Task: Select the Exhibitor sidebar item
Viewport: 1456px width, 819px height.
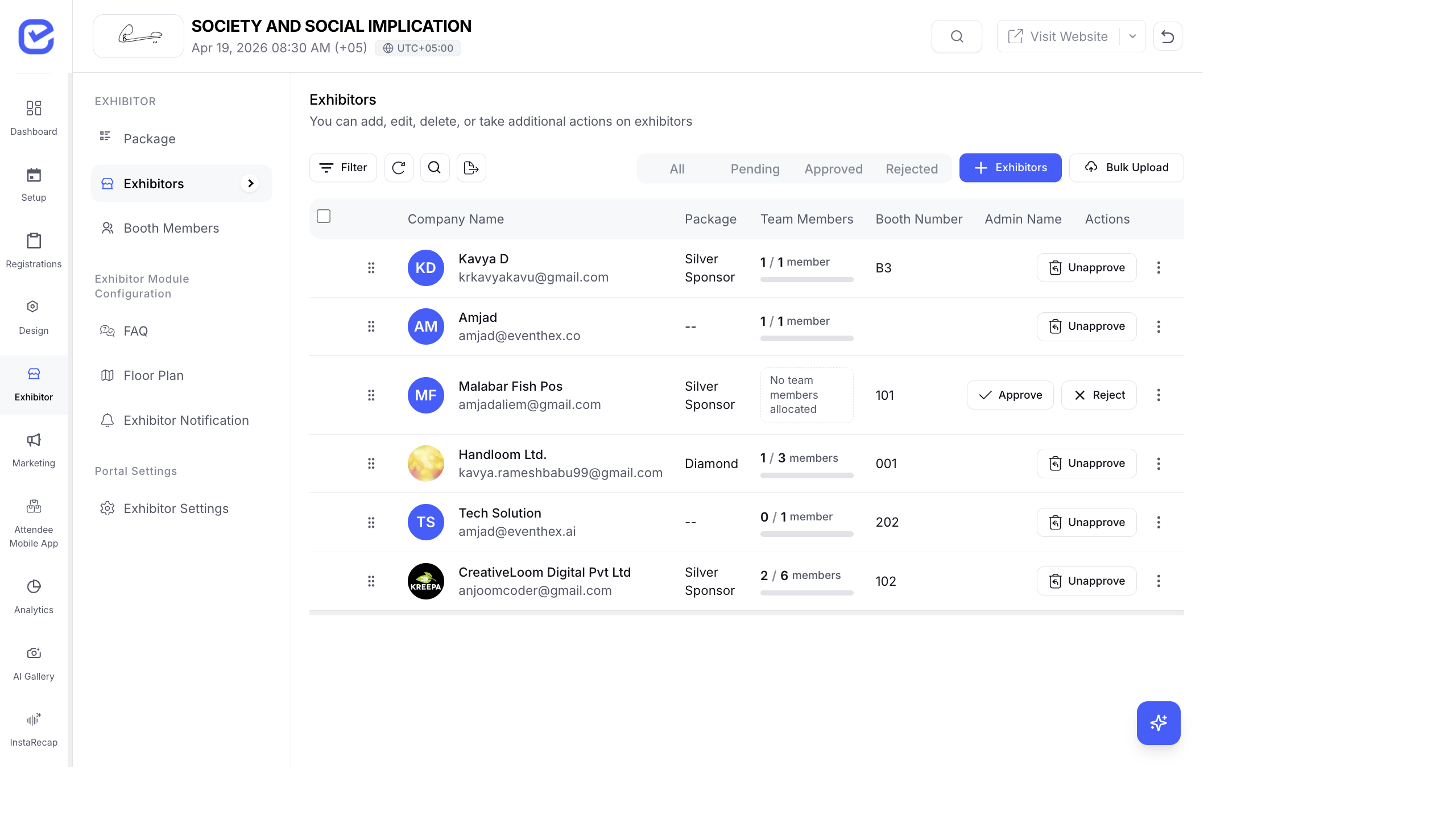Action: [x=34, y=384]
